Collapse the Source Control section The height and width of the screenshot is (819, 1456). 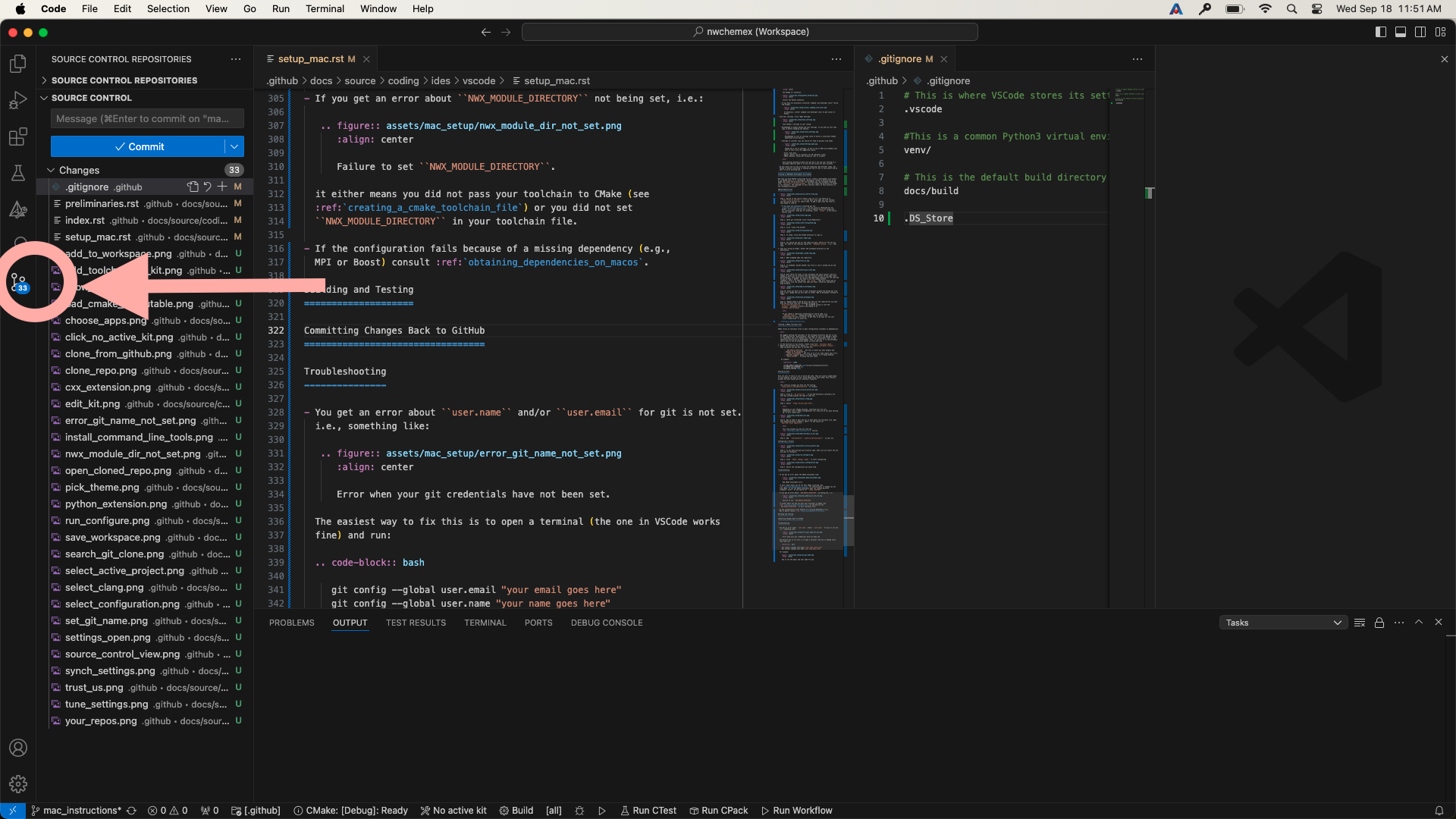coord(91,98)
